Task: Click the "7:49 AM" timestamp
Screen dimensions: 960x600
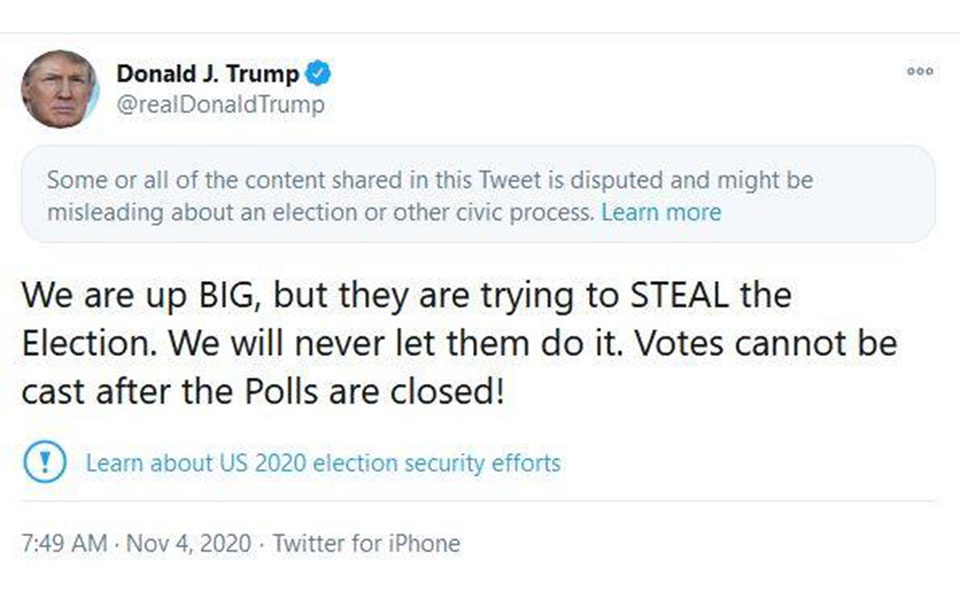Action: [64, 544]
